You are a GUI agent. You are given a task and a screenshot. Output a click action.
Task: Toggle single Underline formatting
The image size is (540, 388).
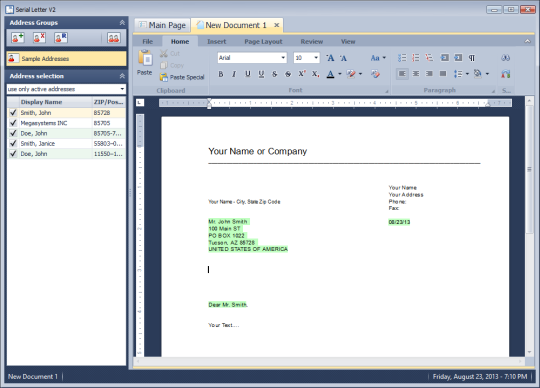coord(248,74)
